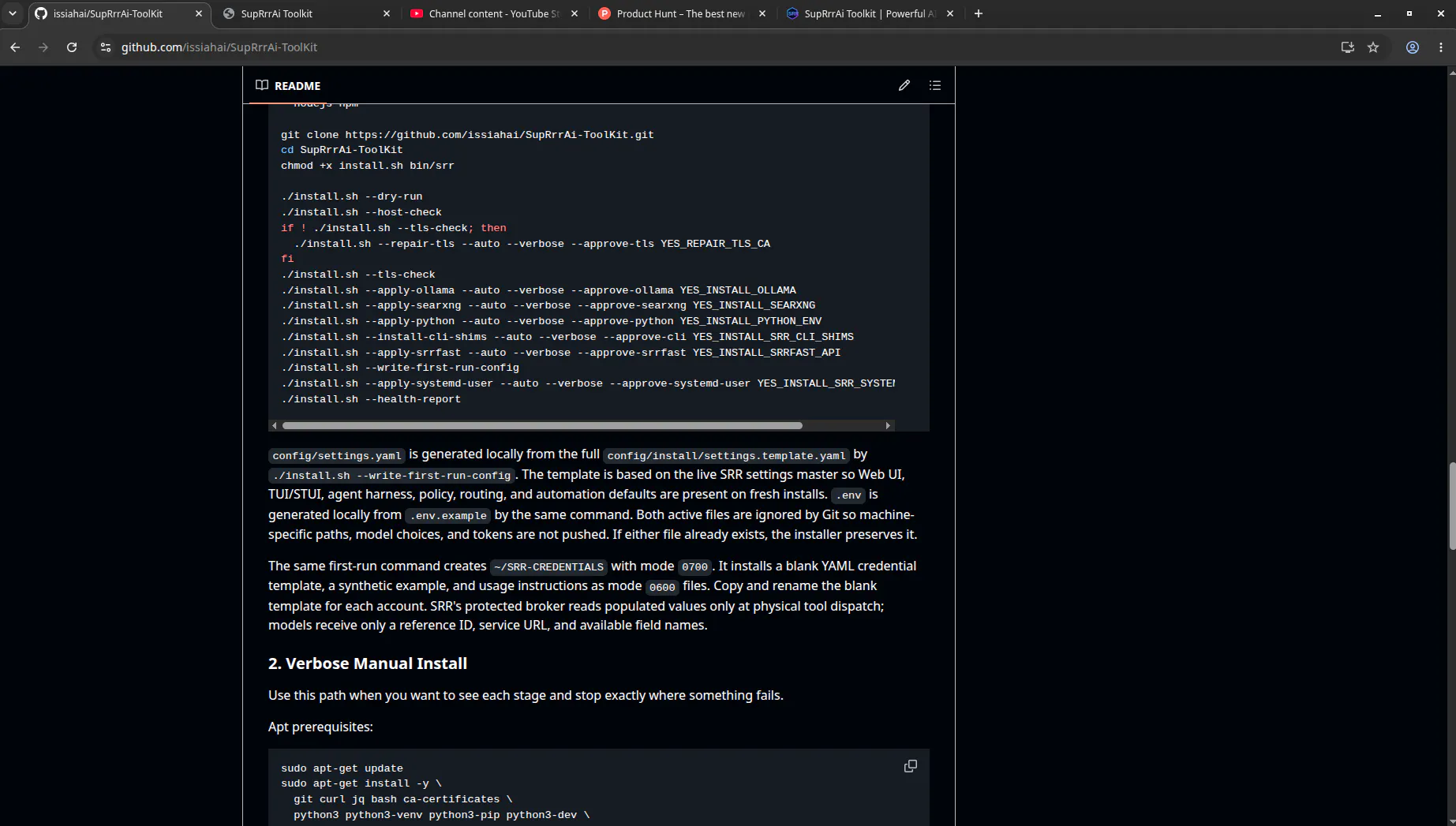Click the 'Apt prerequisites:' text
The height and width of the screenshot is (826, 1456).
[x=320, y=727]
